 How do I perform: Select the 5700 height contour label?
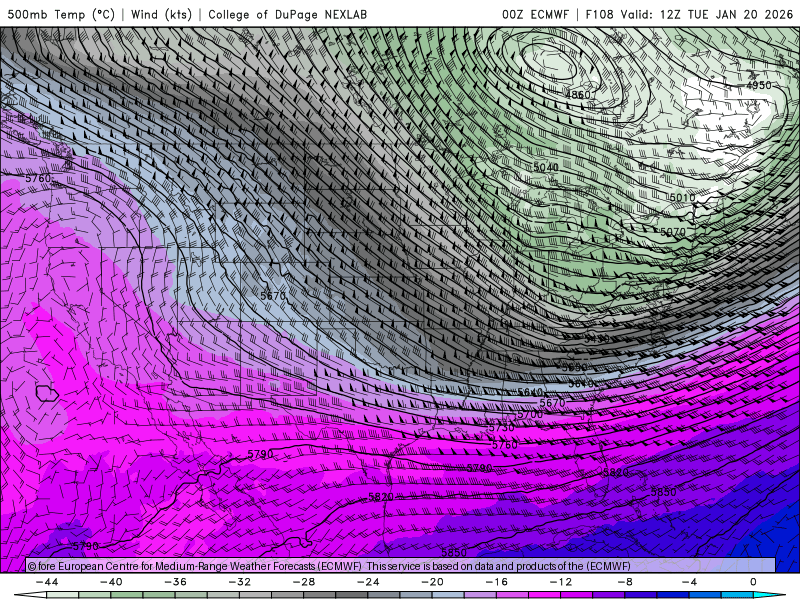pos(531,414)
